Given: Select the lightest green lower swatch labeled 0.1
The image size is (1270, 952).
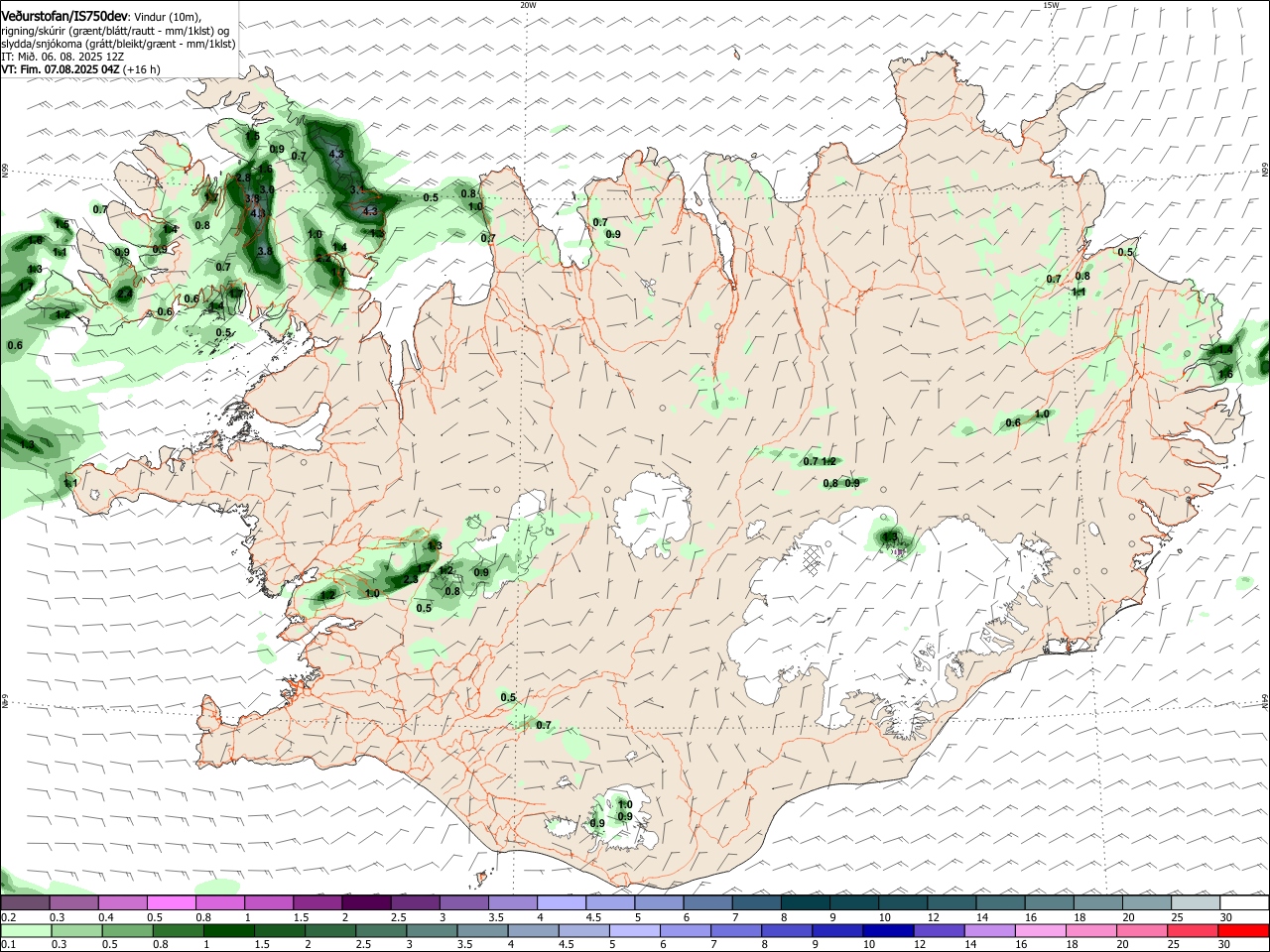Looking at the screenshot, I should tap(26, 930).
